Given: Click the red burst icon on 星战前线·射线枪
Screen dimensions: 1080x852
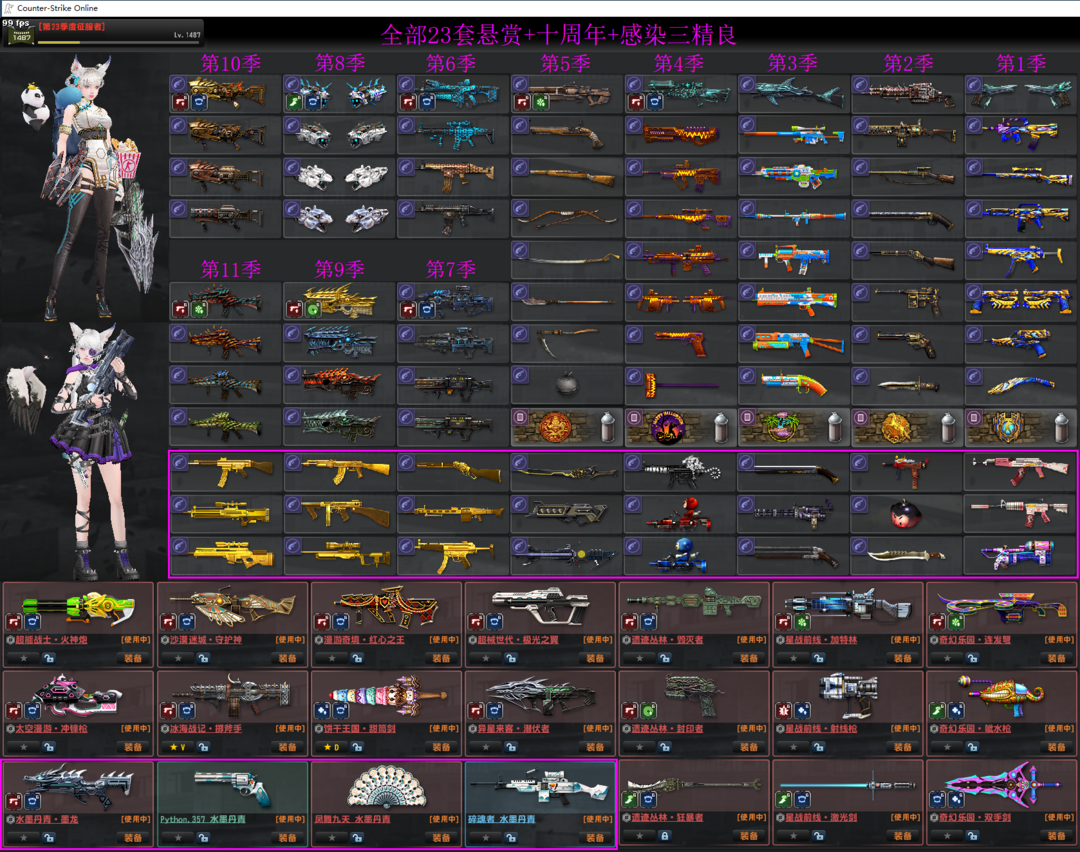Looking at the screenshot, I should point(784,710).
